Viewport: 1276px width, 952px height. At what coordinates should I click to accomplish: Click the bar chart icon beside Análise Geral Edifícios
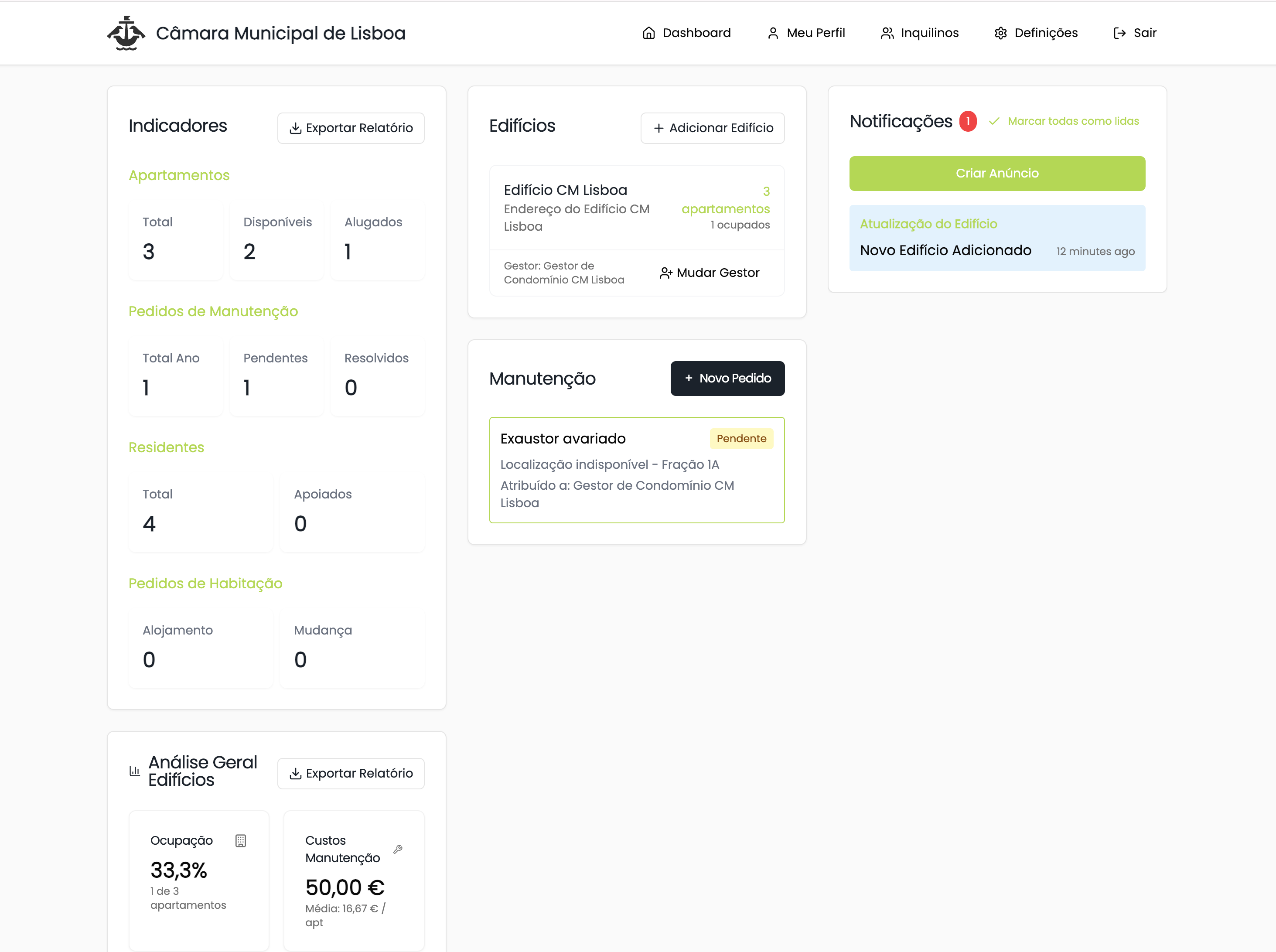135,771
